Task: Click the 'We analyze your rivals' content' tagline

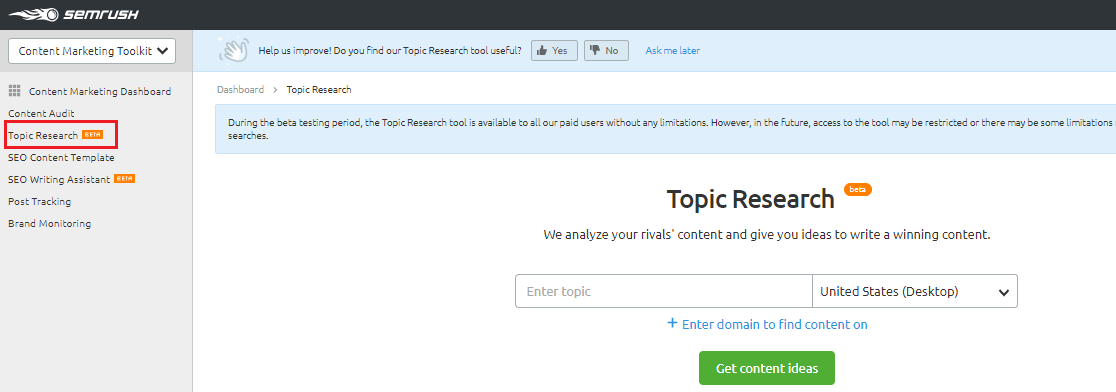Action: (x=767, y=234)
